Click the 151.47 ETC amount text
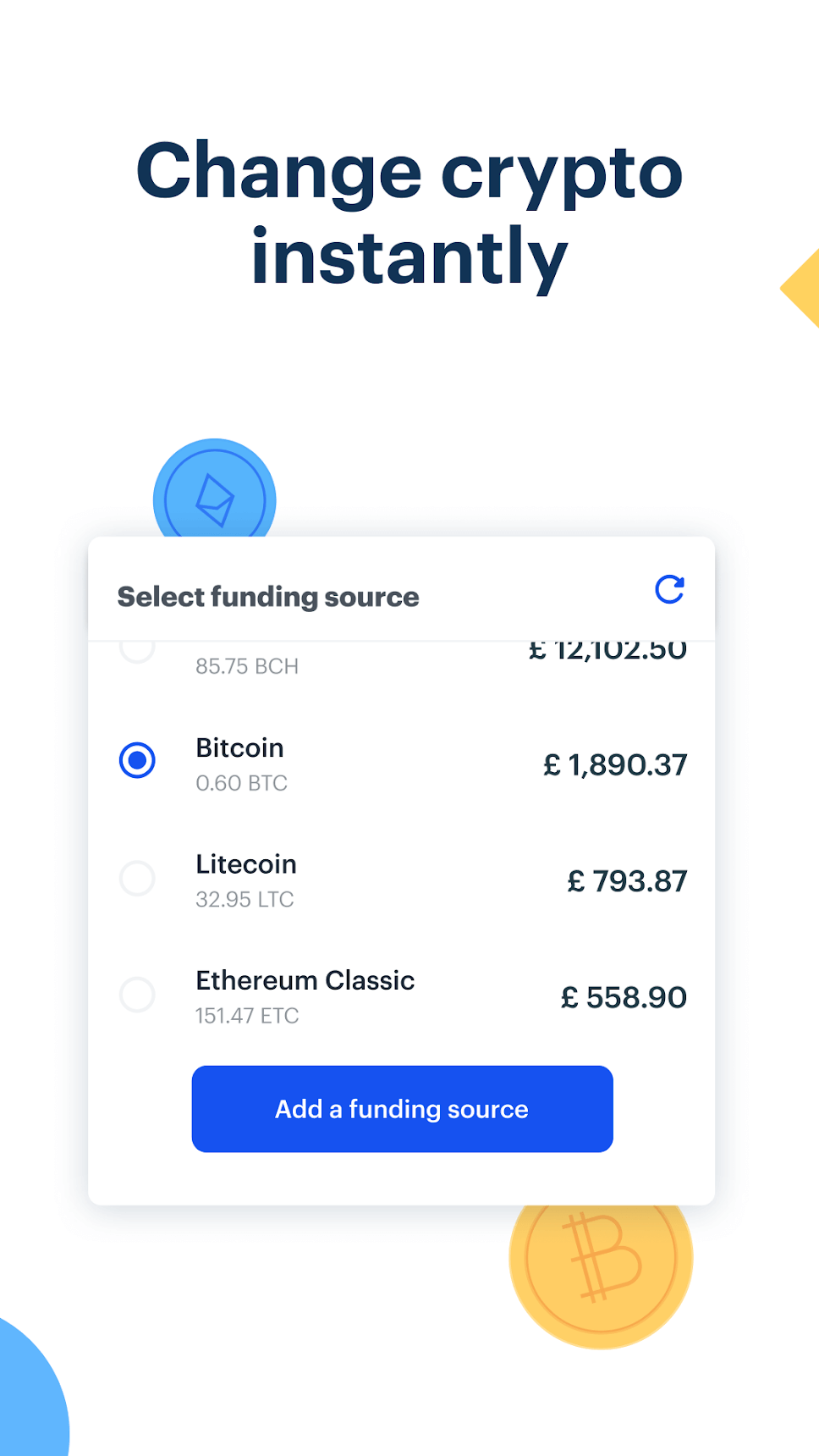 click(247, 1015)
